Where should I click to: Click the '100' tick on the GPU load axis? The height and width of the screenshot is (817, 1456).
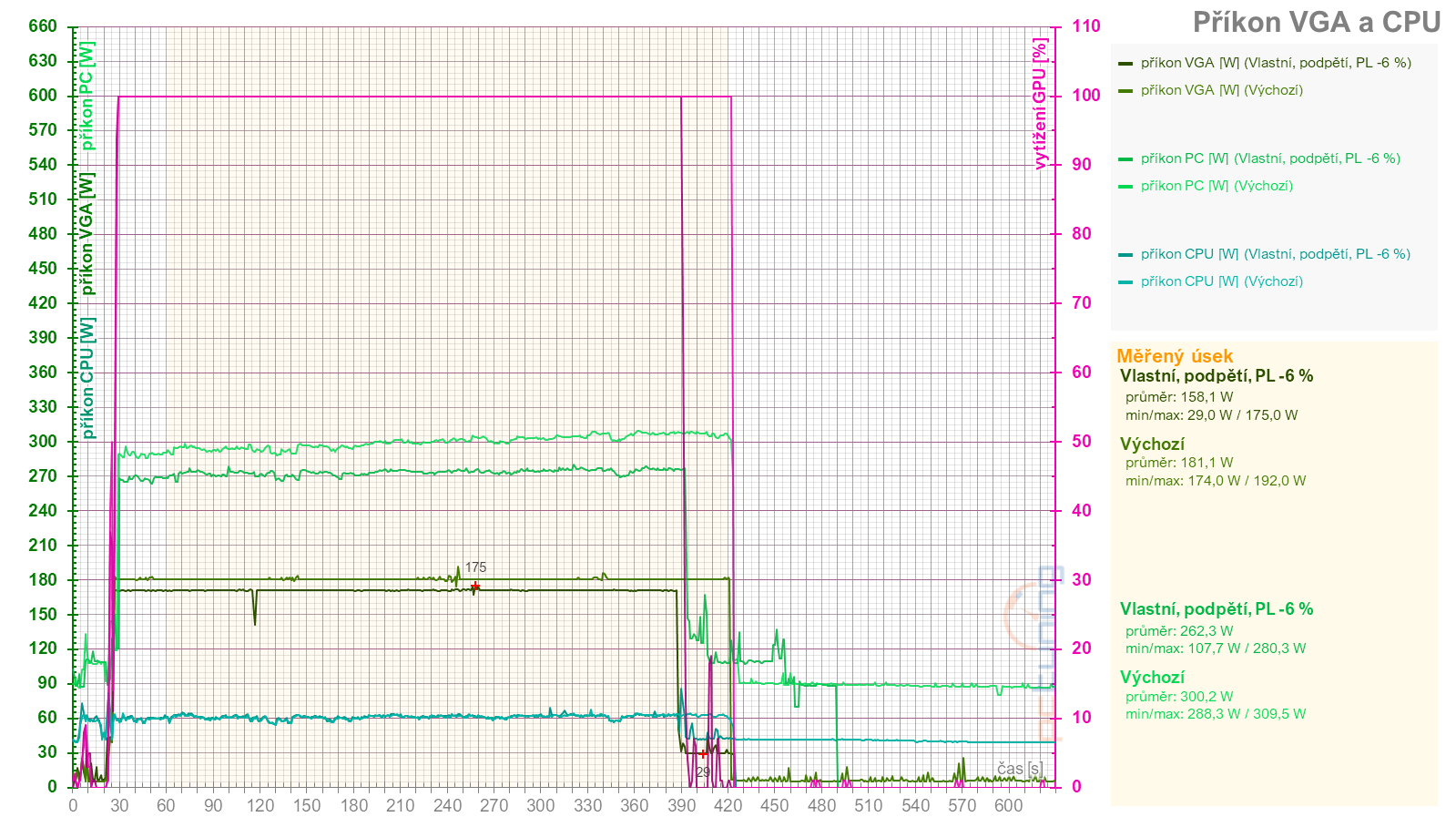pyautogui.click(x=1086, y=96)
